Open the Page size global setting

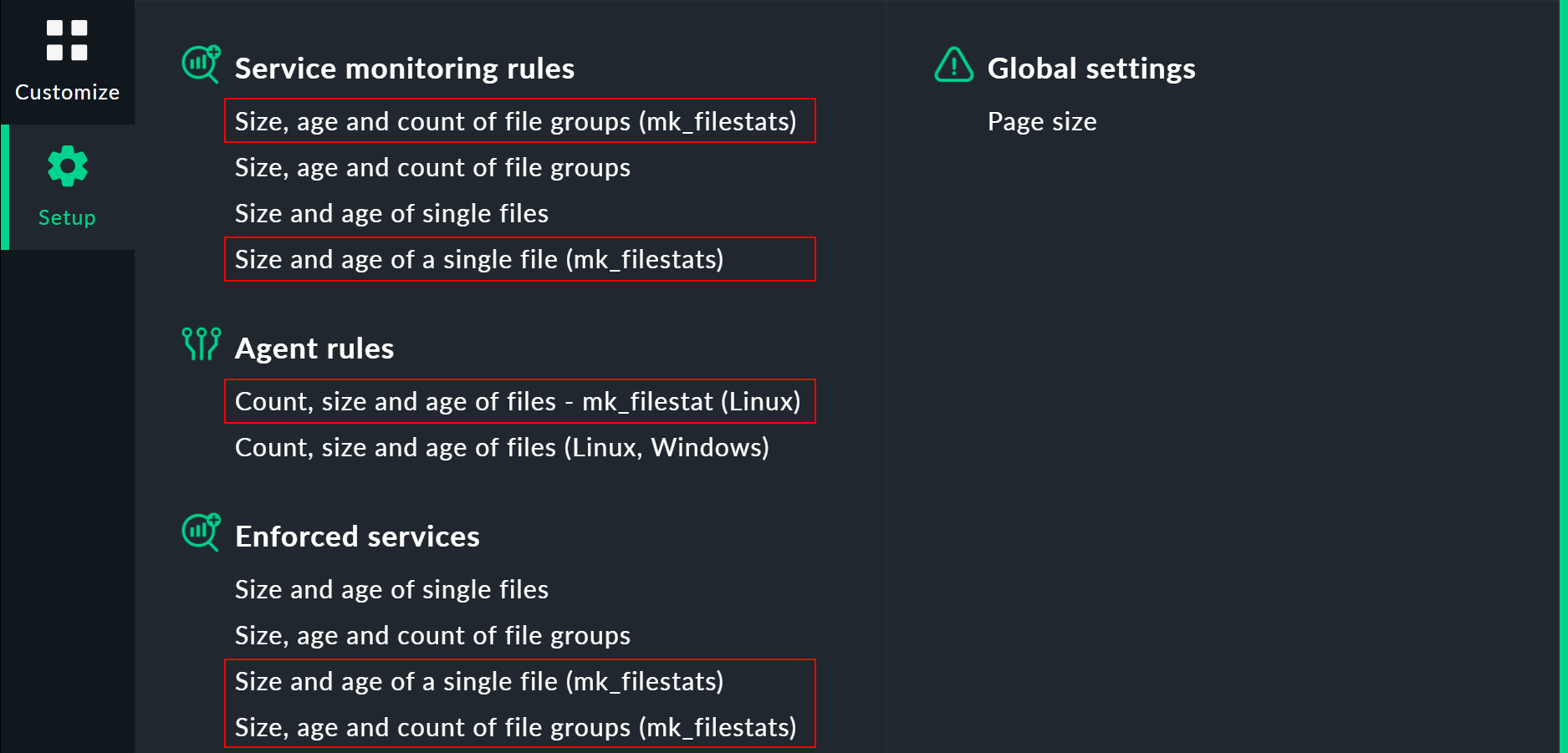tap(1042, 121)
